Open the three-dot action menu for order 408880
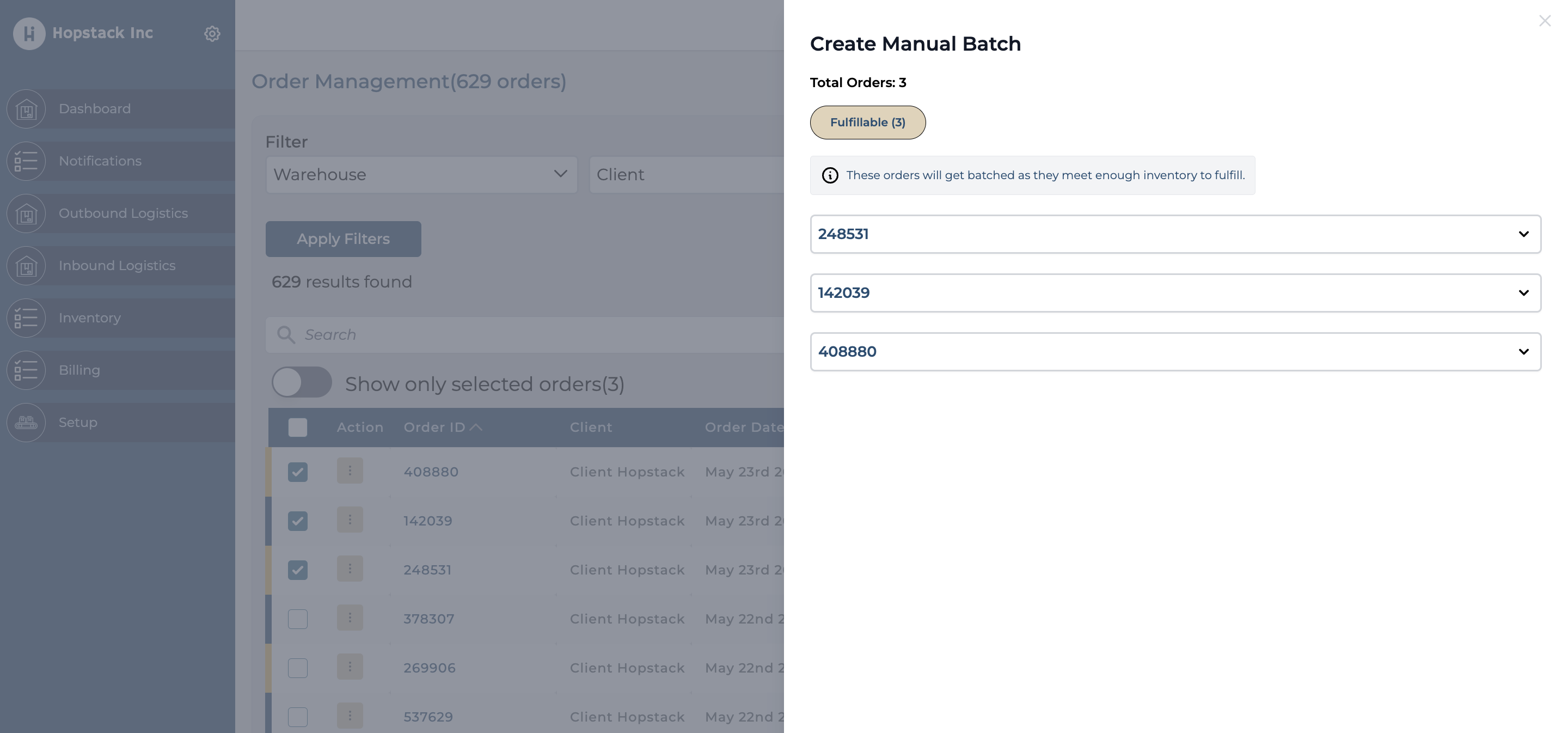The image size is (1568, 733). click(350, 471)
